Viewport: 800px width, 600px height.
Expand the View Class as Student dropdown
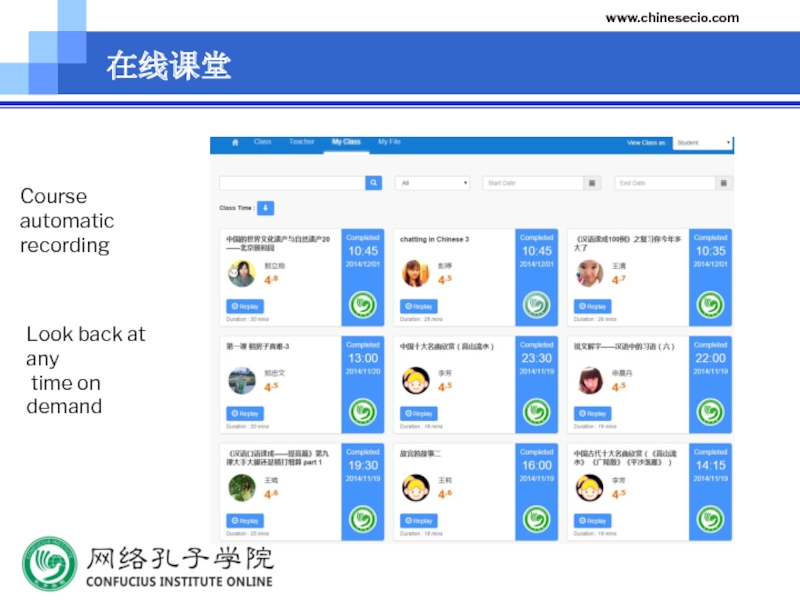tap(703, 143)
